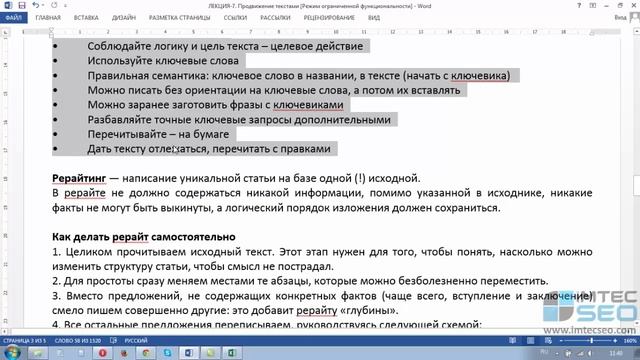Viewport: 640px width, 360px height.
Task: Click the zoom slider handle
Action: point(591,340)
